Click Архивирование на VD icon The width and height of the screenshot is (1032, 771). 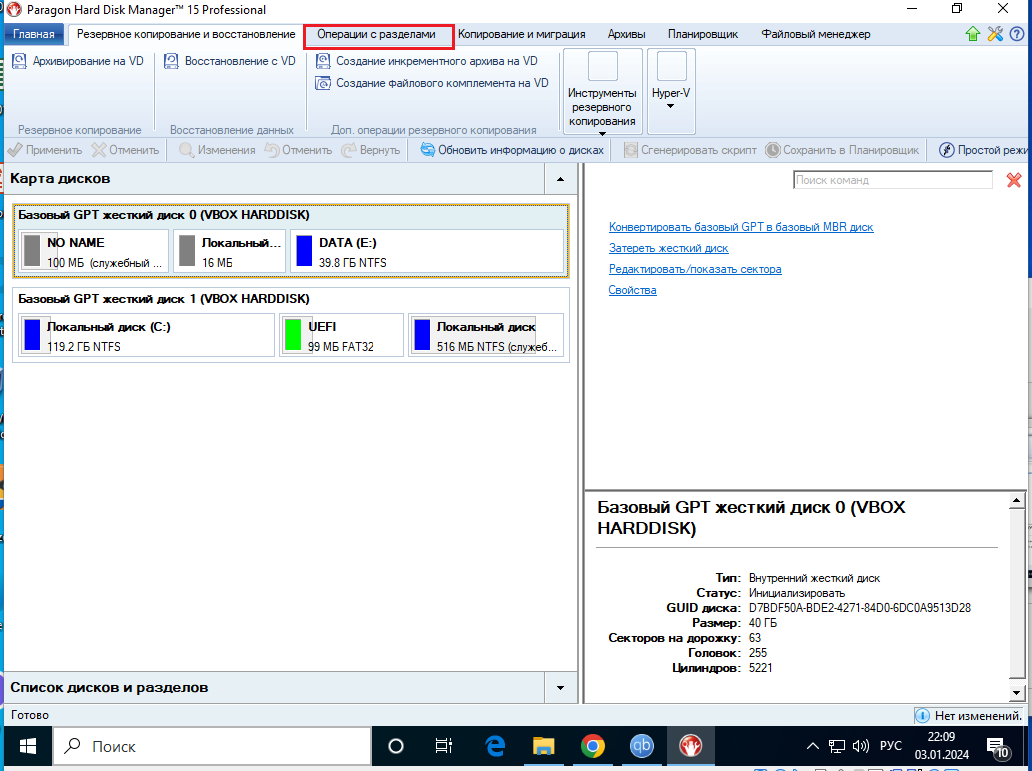[x=78, y=61]
